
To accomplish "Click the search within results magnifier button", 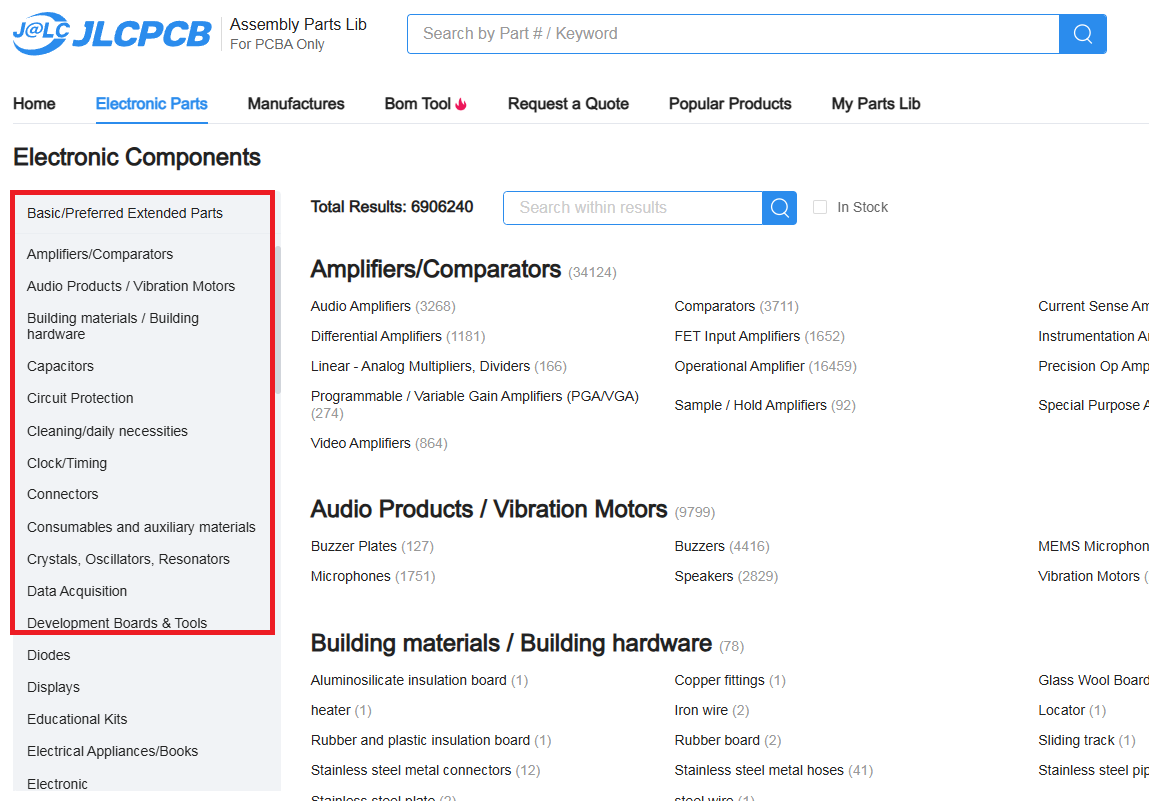I will pyautogui.click(x=780, y=208).
